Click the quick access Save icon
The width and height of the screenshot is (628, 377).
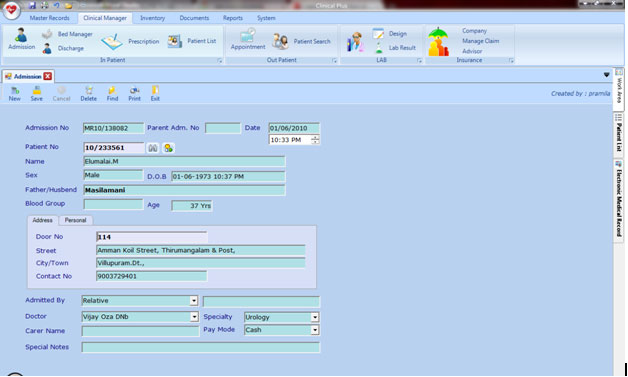[x=32, y=5]
